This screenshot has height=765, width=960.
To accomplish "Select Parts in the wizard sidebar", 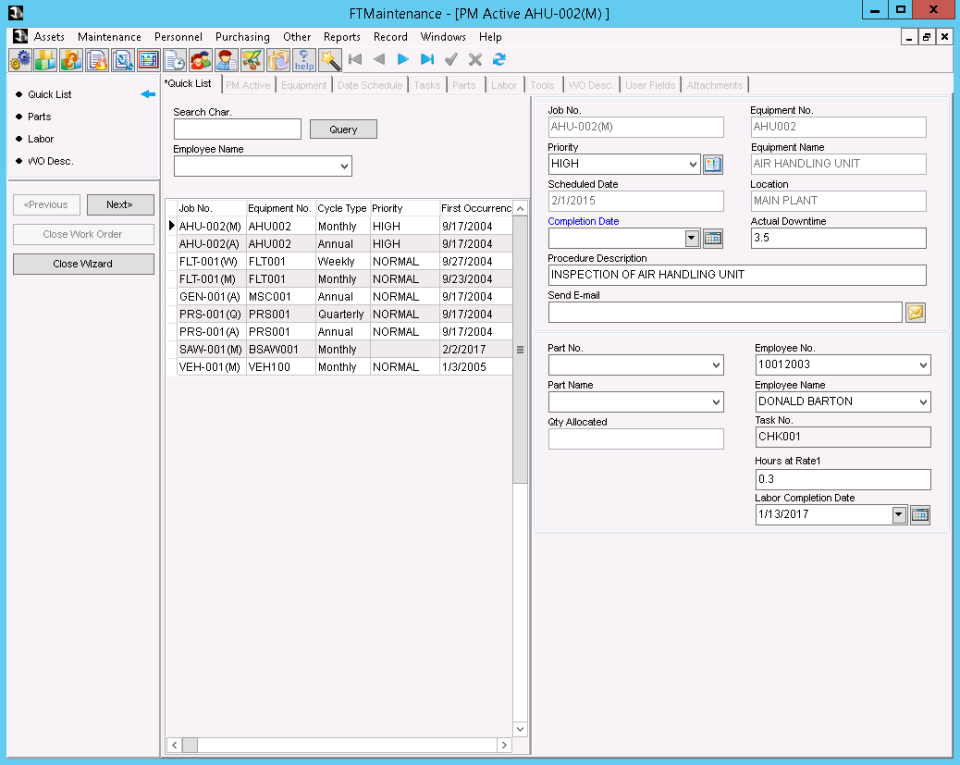I will pyautogui.click(x=39, y=116).
